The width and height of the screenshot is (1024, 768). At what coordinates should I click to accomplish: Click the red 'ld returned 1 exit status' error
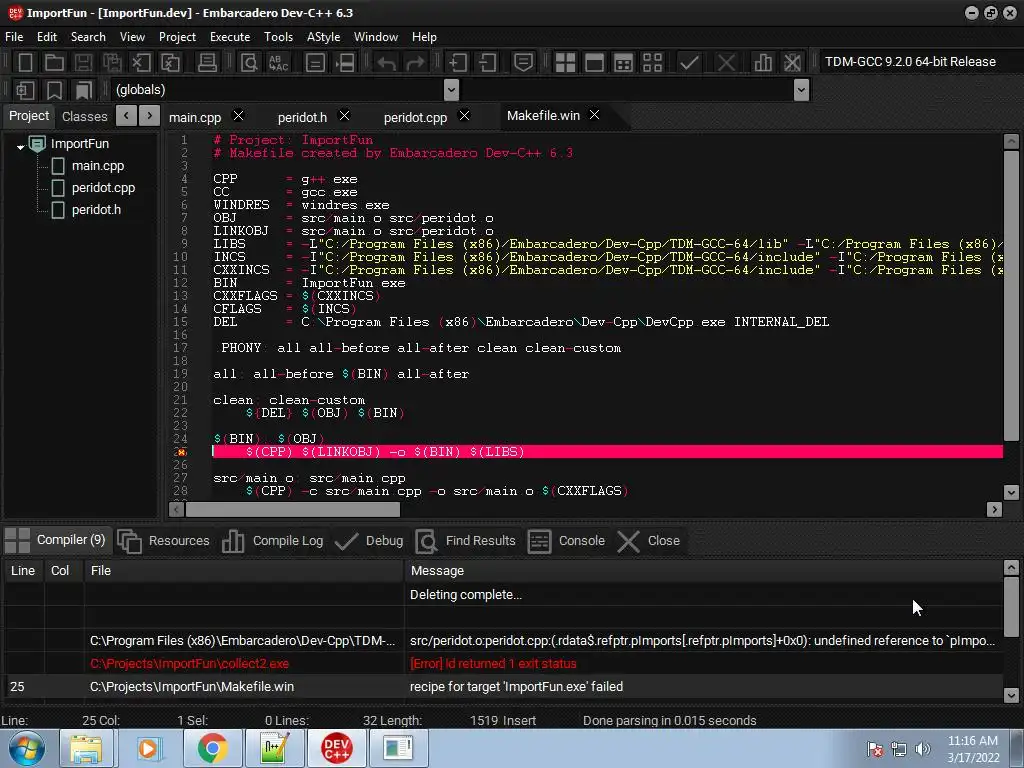(x=493, y=664)
